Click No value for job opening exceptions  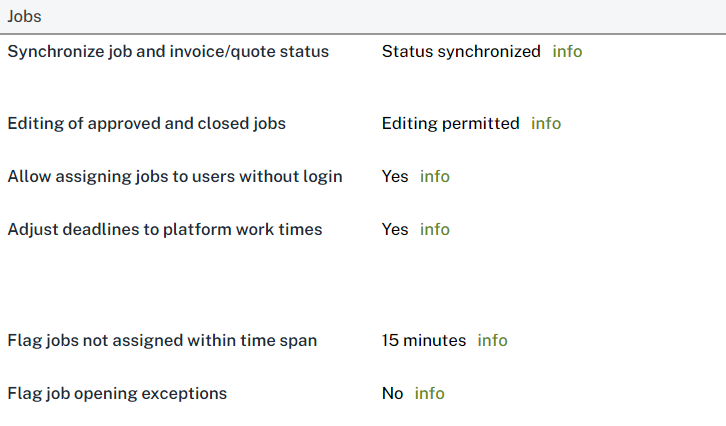click(x=393, y=393)
